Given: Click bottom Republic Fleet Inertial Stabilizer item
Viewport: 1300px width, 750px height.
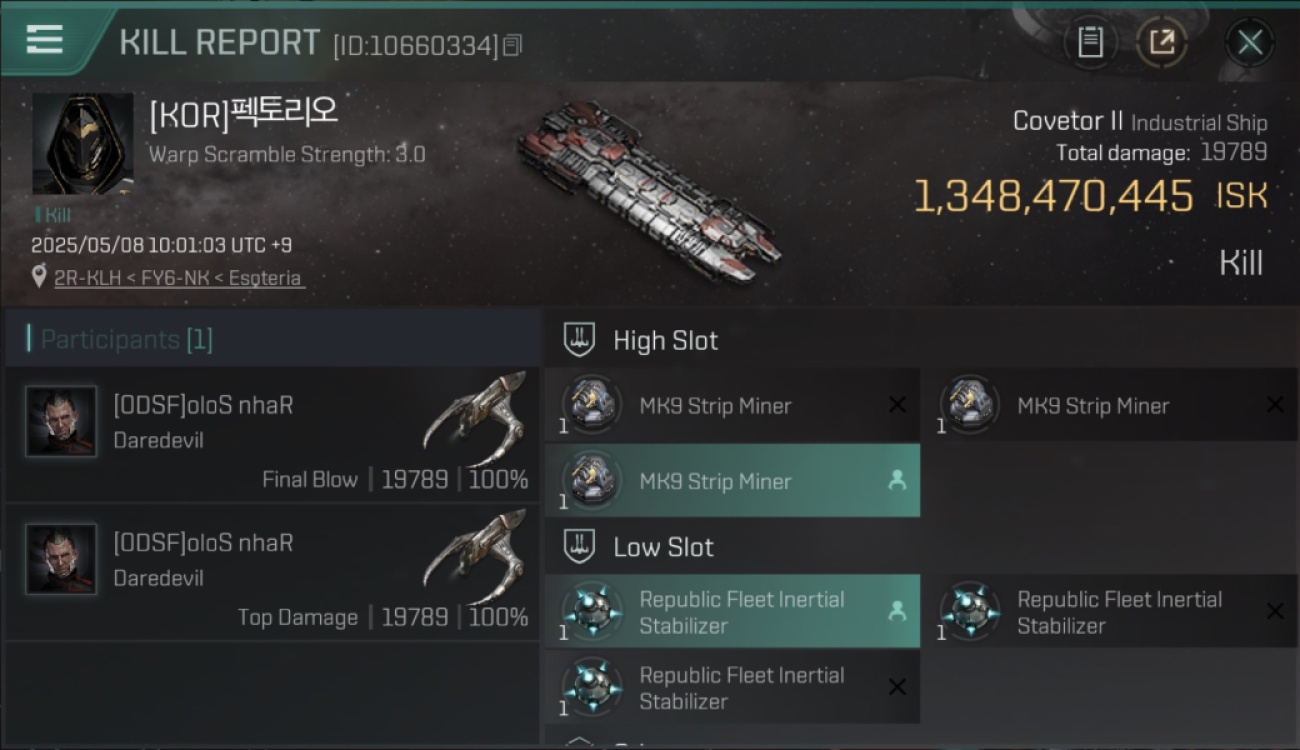Looking at the screenshot, I should 733,688.
